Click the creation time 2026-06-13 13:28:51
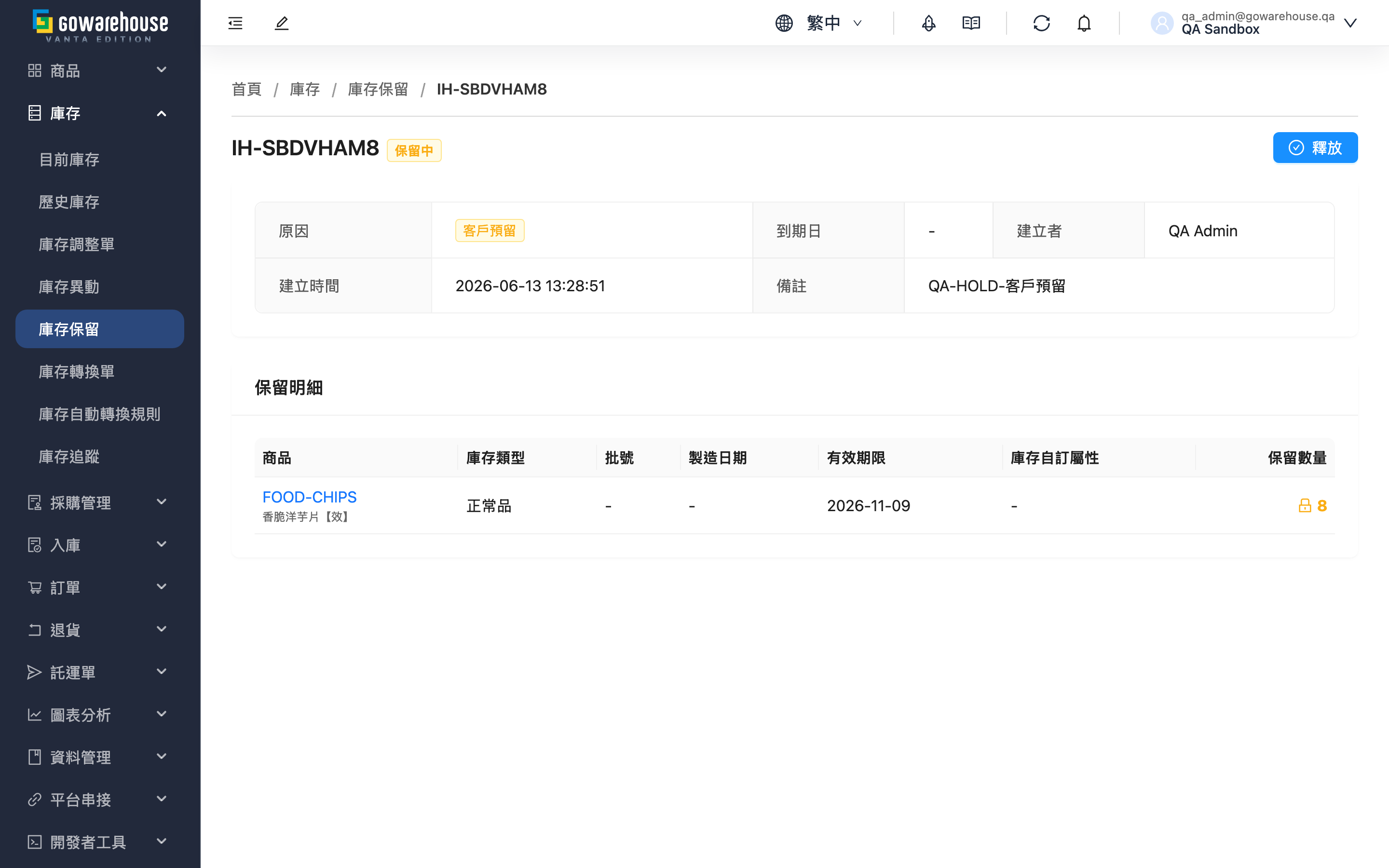Screen dimensions: 1389x868 (530, 285)
